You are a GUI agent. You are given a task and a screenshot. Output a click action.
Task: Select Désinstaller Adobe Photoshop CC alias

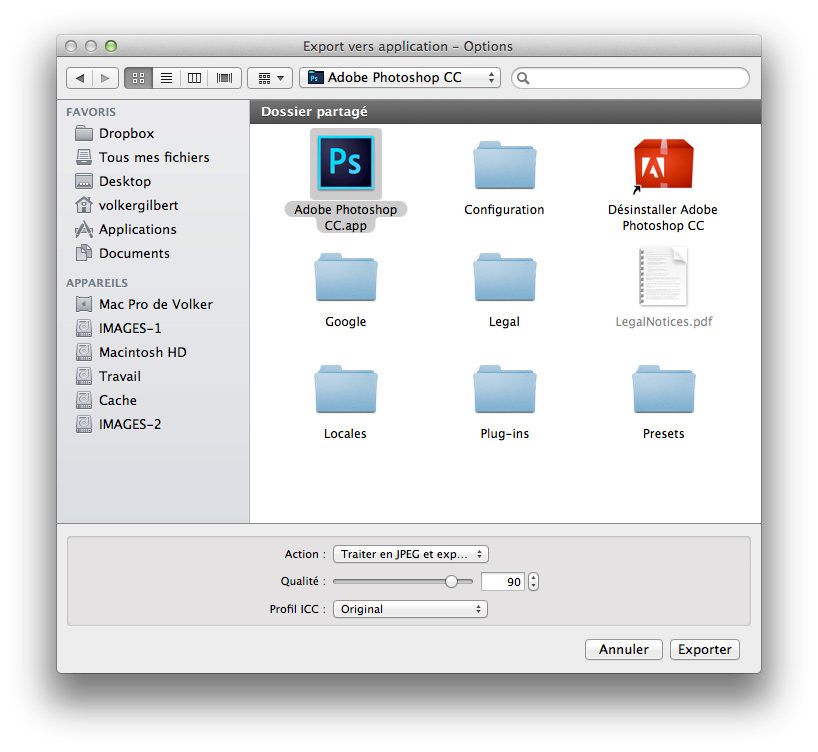(663, 164)
